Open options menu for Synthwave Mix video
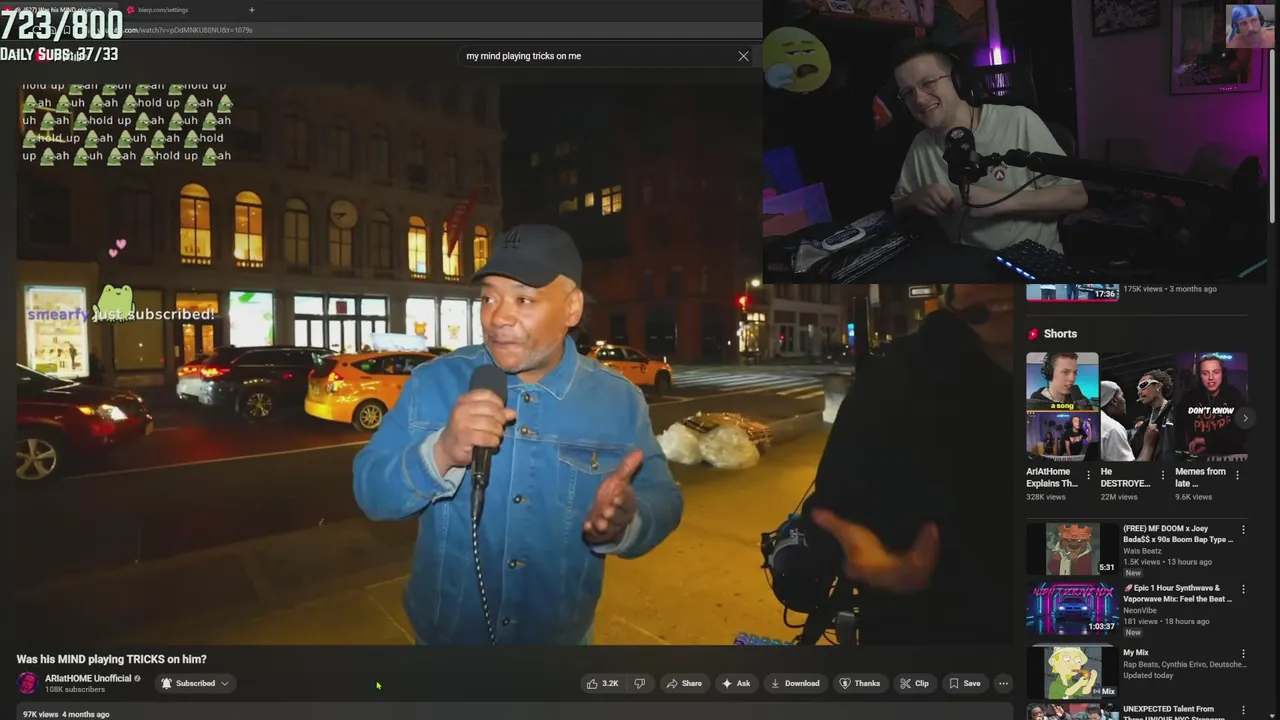Image resolution: width=1280 pixels, height=720 pixels. point(1244,590)
